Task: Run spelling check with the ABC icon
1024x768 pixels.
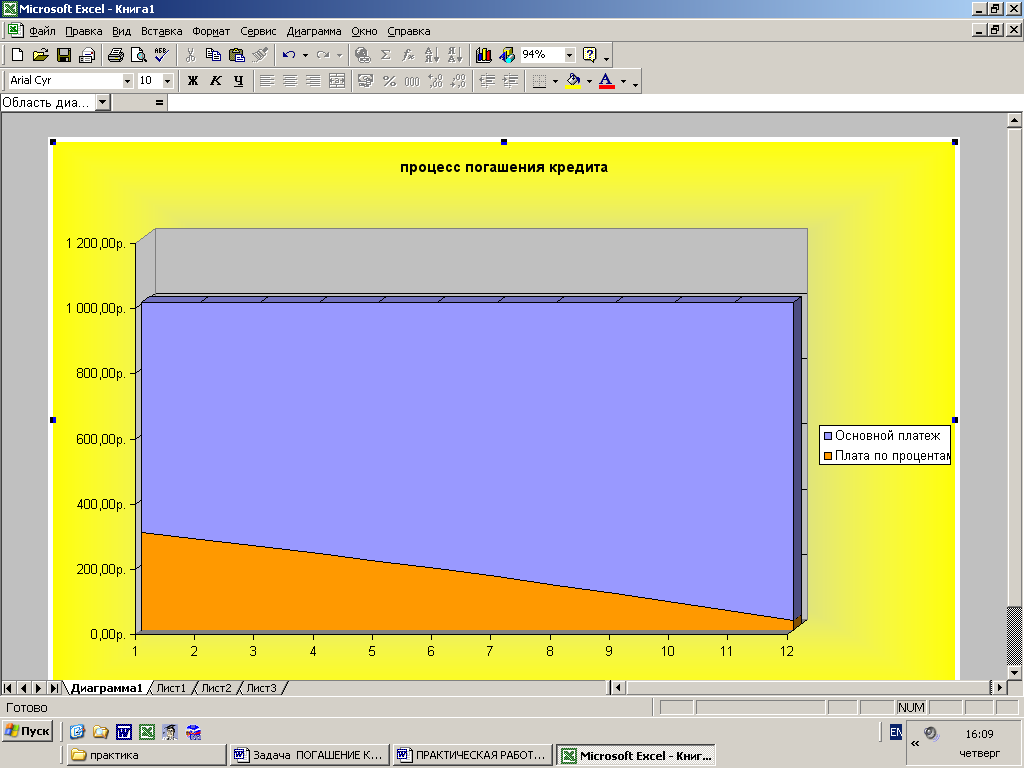Action: point(161,56)
